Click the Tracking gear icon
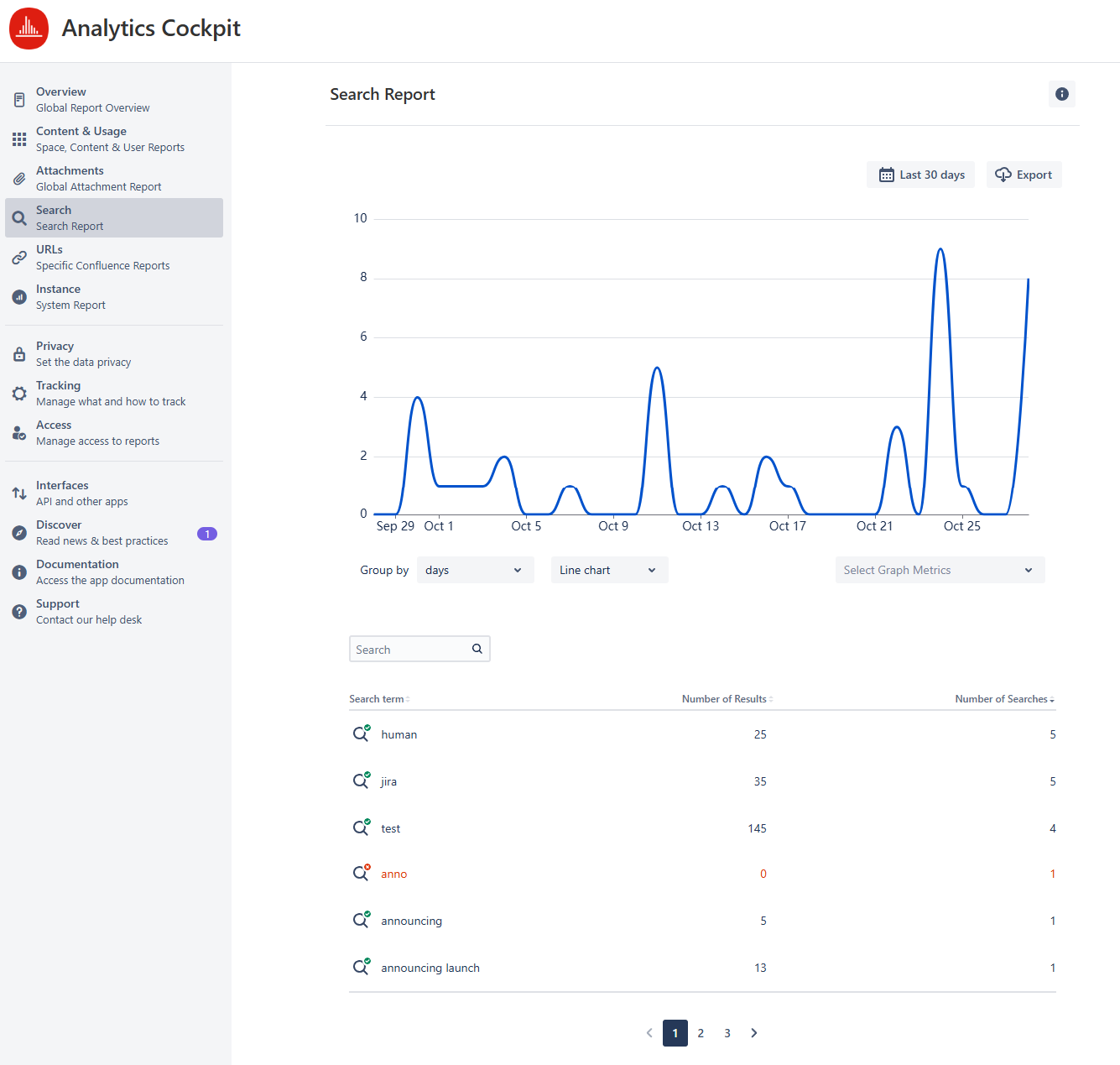Image resolution: width=1120 pixels, height=1065 pixels. click(x=19, y=394)
